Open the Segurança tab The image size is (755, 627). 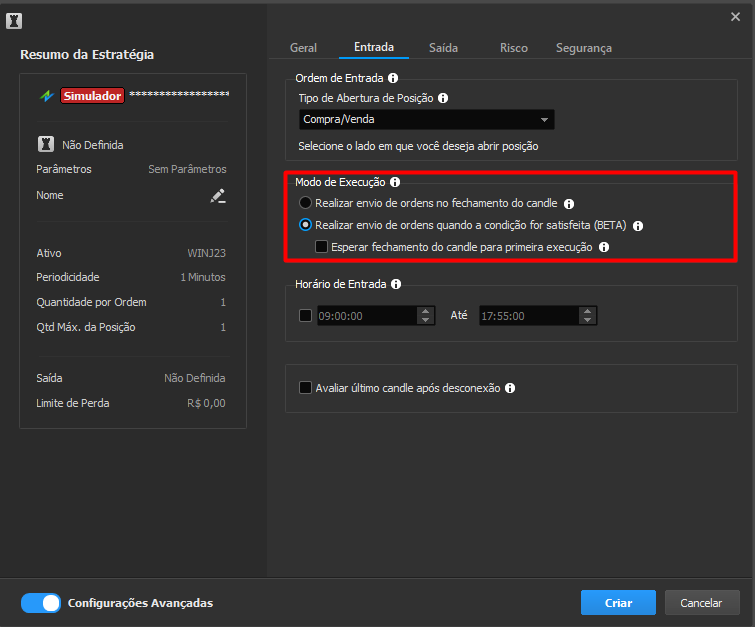coord(584,48)
